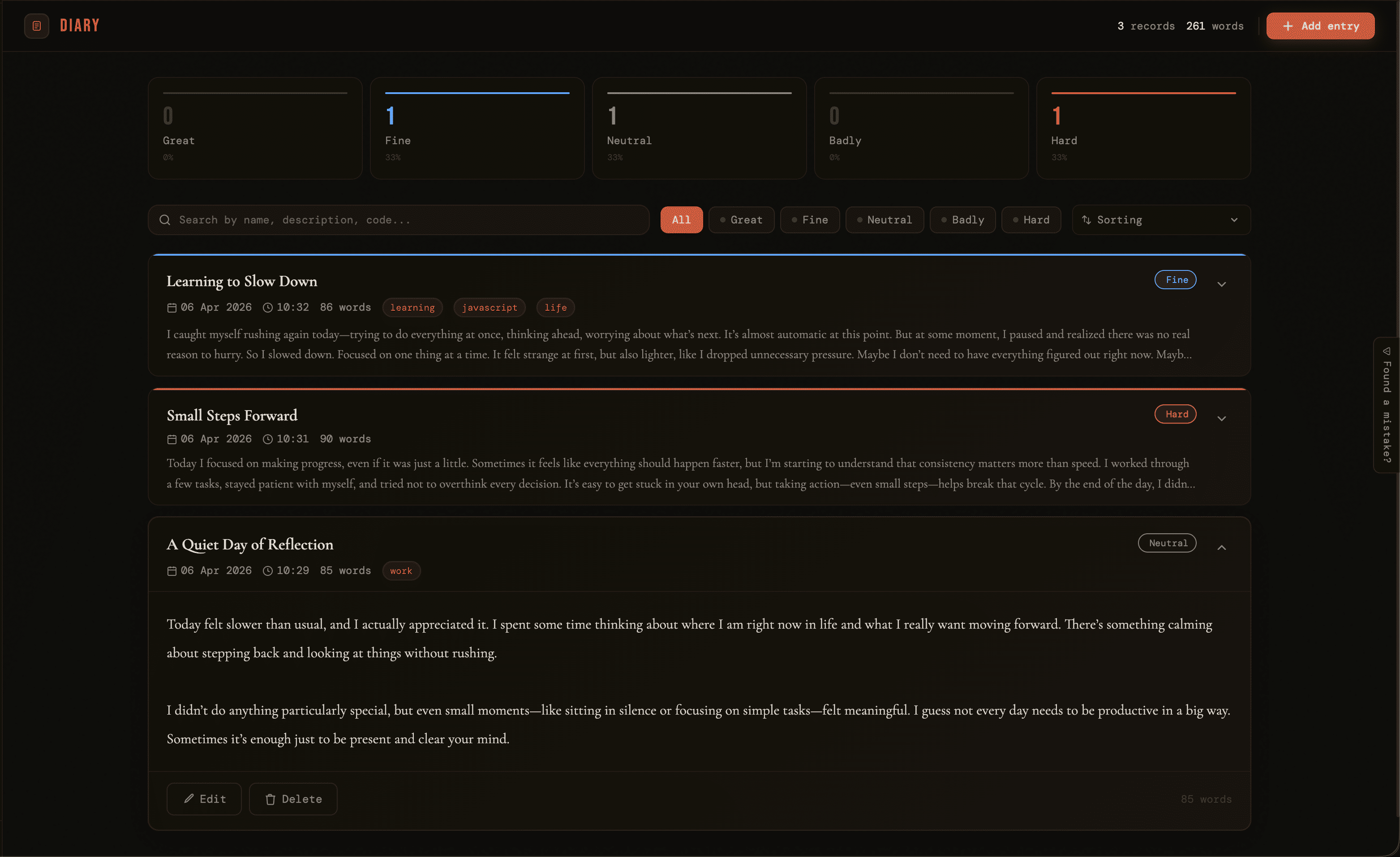Click calendar icon on Small Steps Forward
Screen dimensions: 1400x857
click(172, 440)
